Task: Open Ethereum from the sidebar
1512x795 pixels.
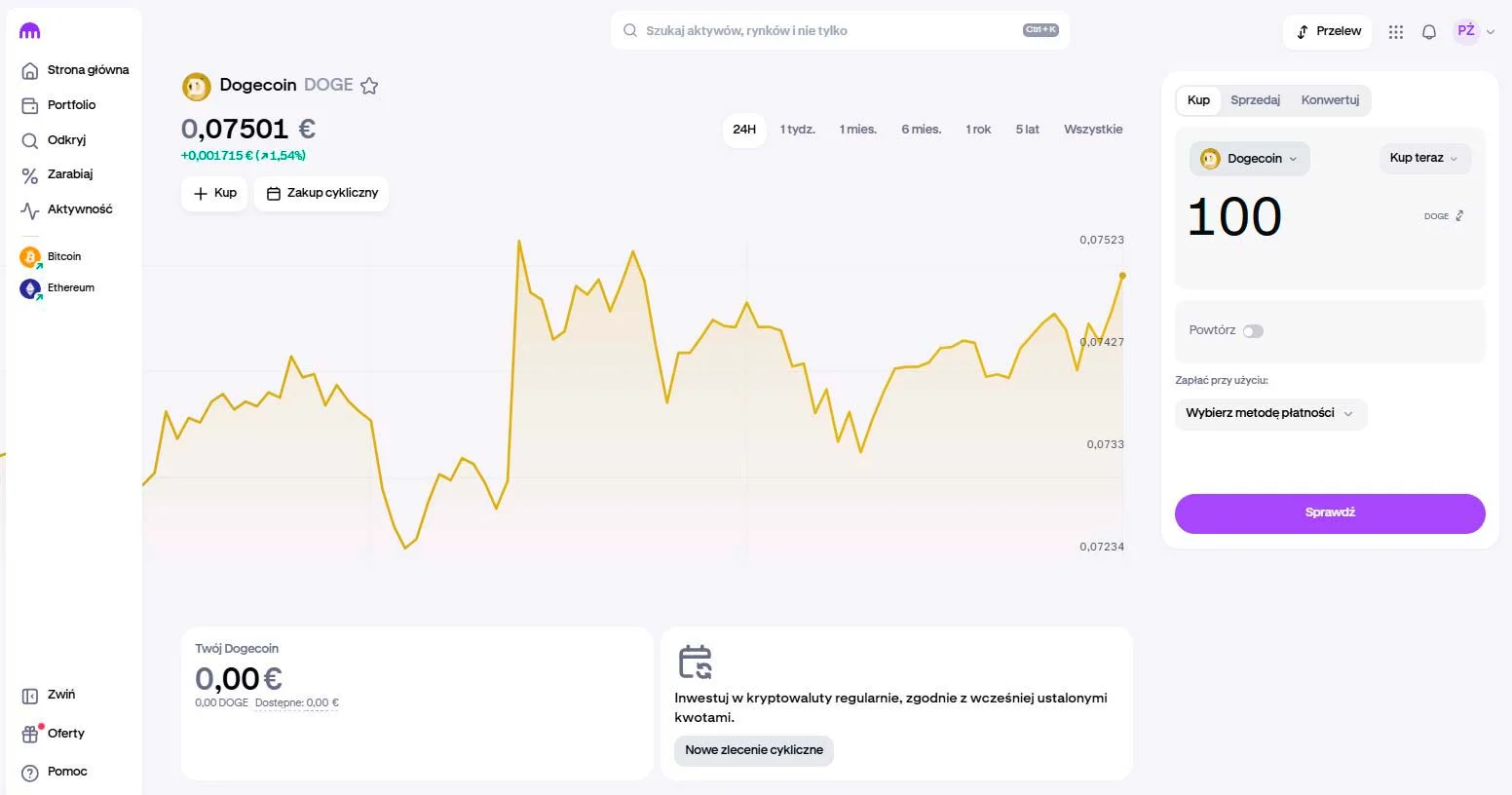Action: [57, 288]
